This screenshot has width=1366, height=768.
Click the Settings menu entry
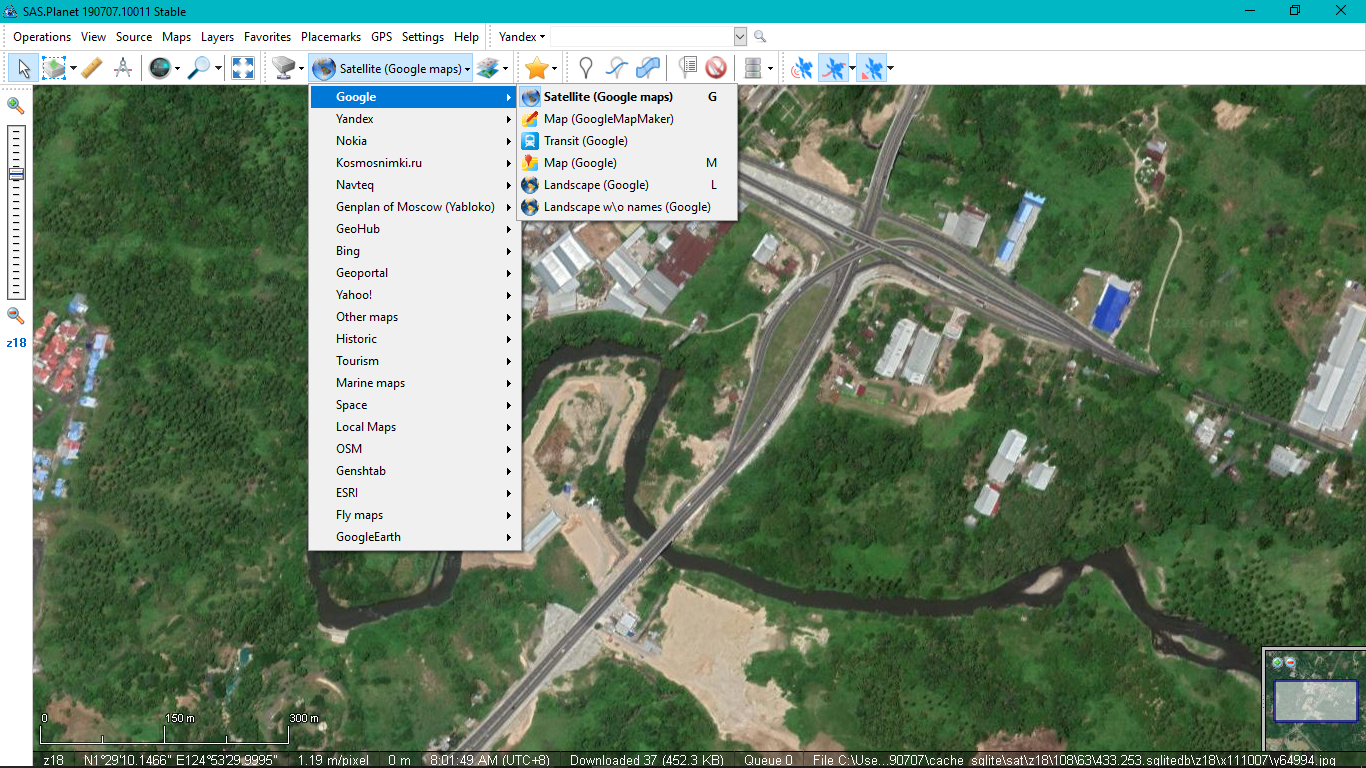tap(422, 36)
